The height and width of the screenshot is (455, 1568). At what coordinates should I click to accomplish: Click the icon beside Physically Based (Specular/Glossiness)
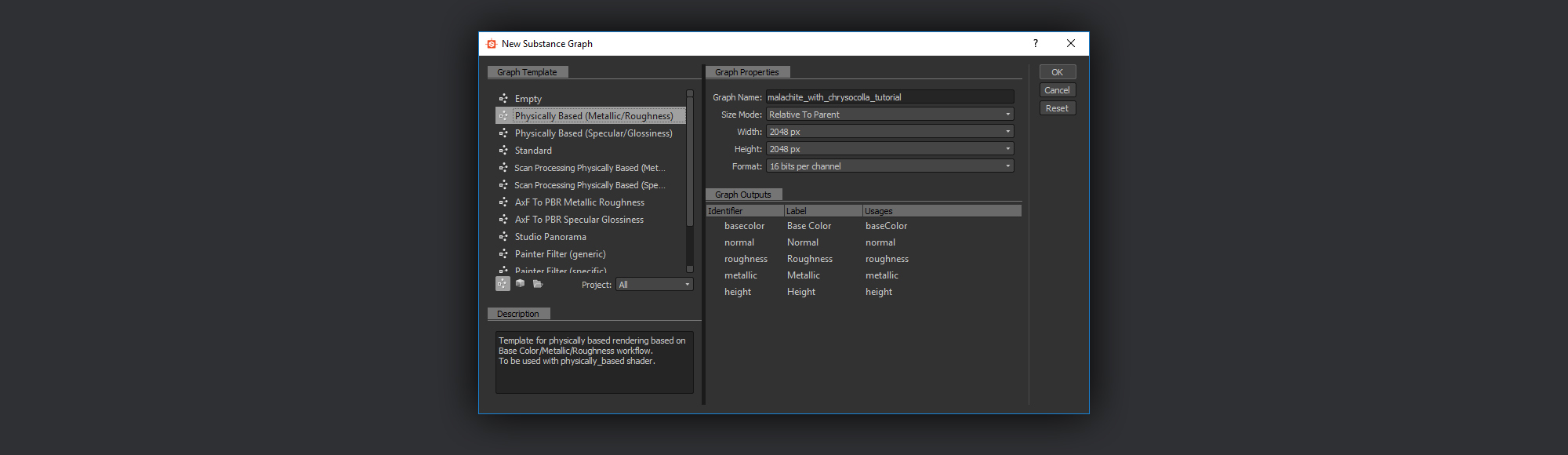[x=503, y=133]
